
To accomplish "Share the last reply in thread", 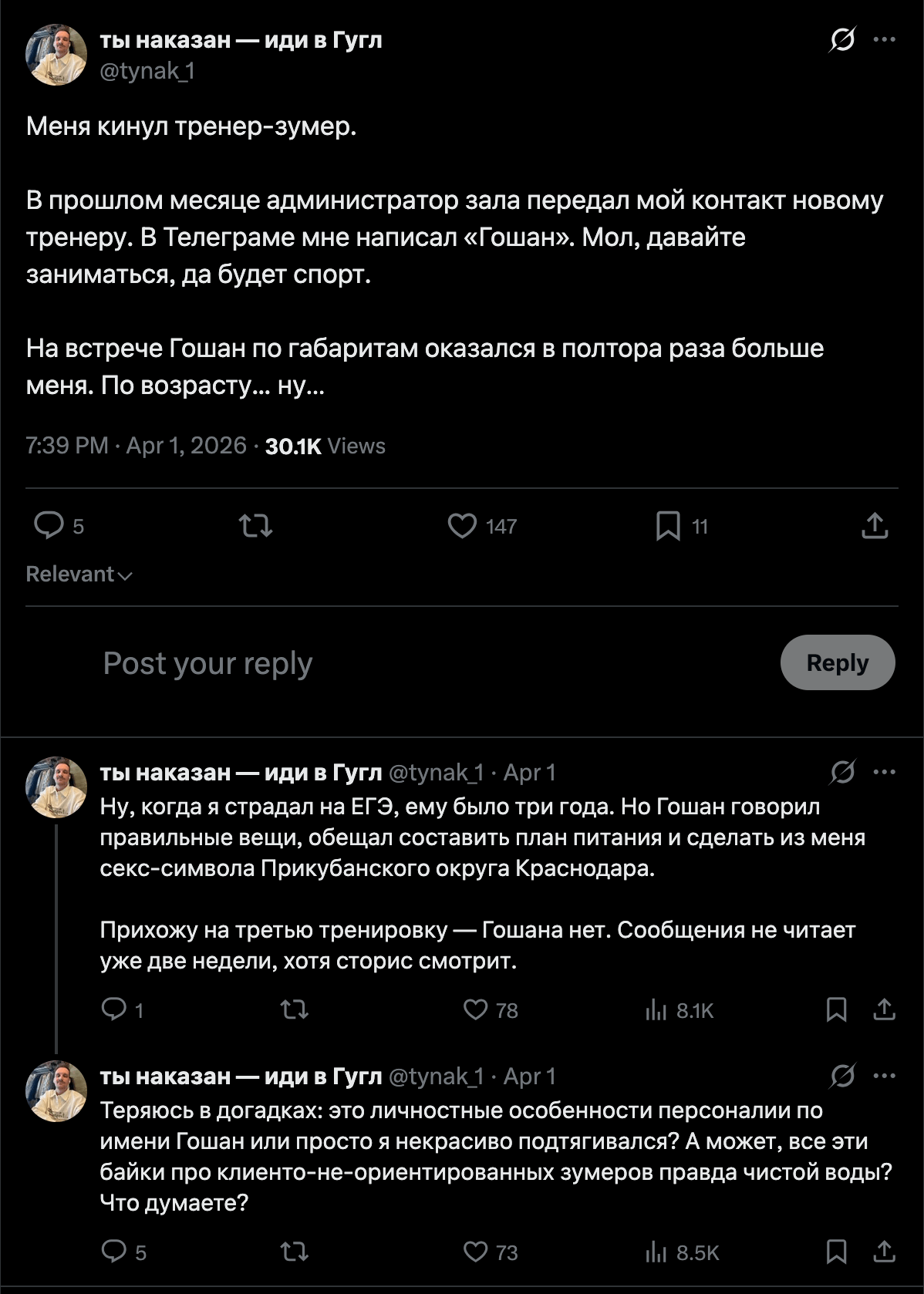I will tap(884, 1252).
